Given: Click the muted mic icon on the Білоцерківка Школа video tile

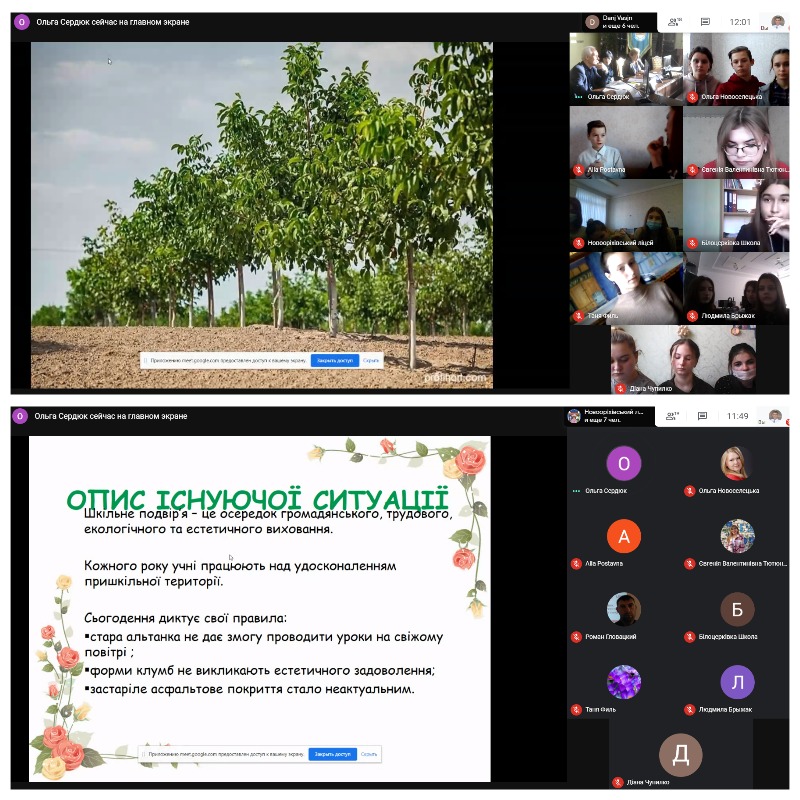Looking at the screenshot, I should (x=692, y=243).
